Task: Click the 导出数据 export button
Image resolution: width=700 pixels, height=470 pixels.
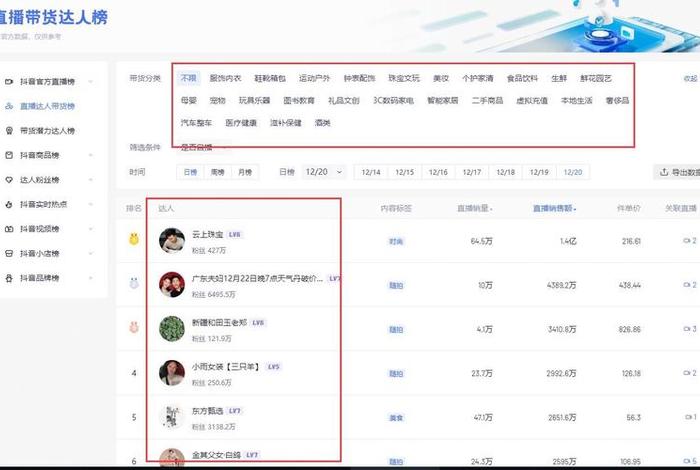Action: point(678,172)
